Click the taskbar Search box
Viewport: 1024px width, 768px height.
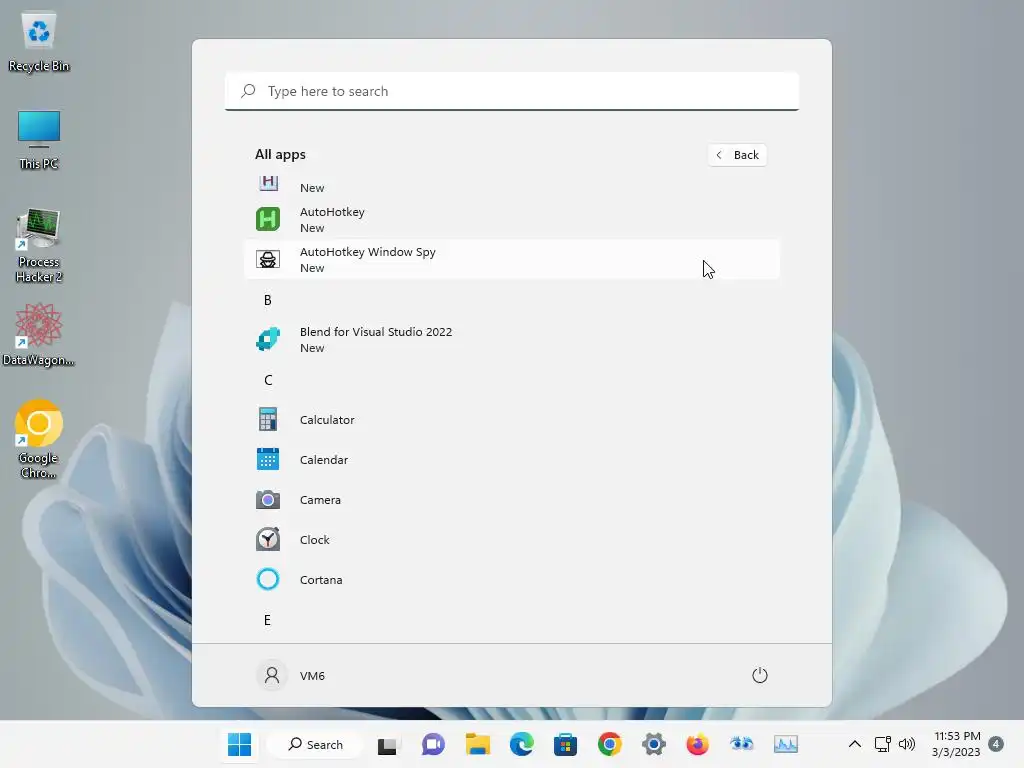(x=315, y=744)
